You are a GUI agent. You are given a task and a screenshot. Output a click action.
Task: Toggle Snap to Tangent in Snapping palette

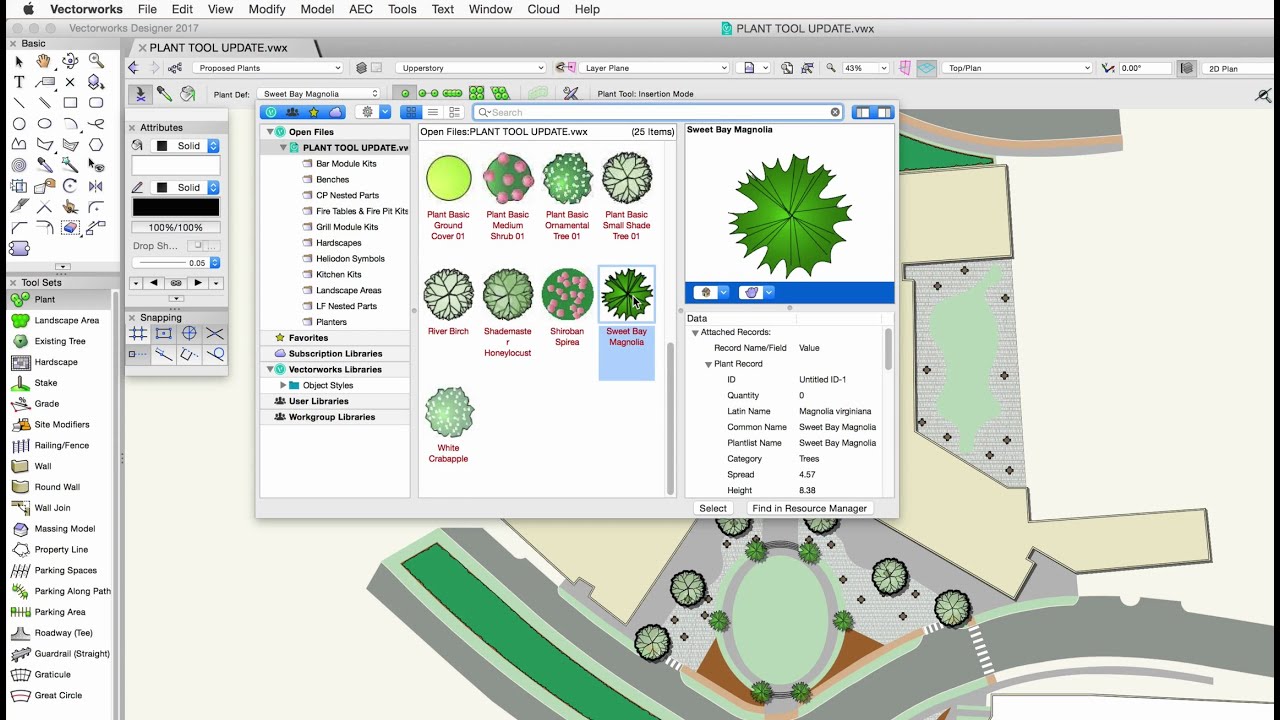pyautogui.click(x=215, y=354)
